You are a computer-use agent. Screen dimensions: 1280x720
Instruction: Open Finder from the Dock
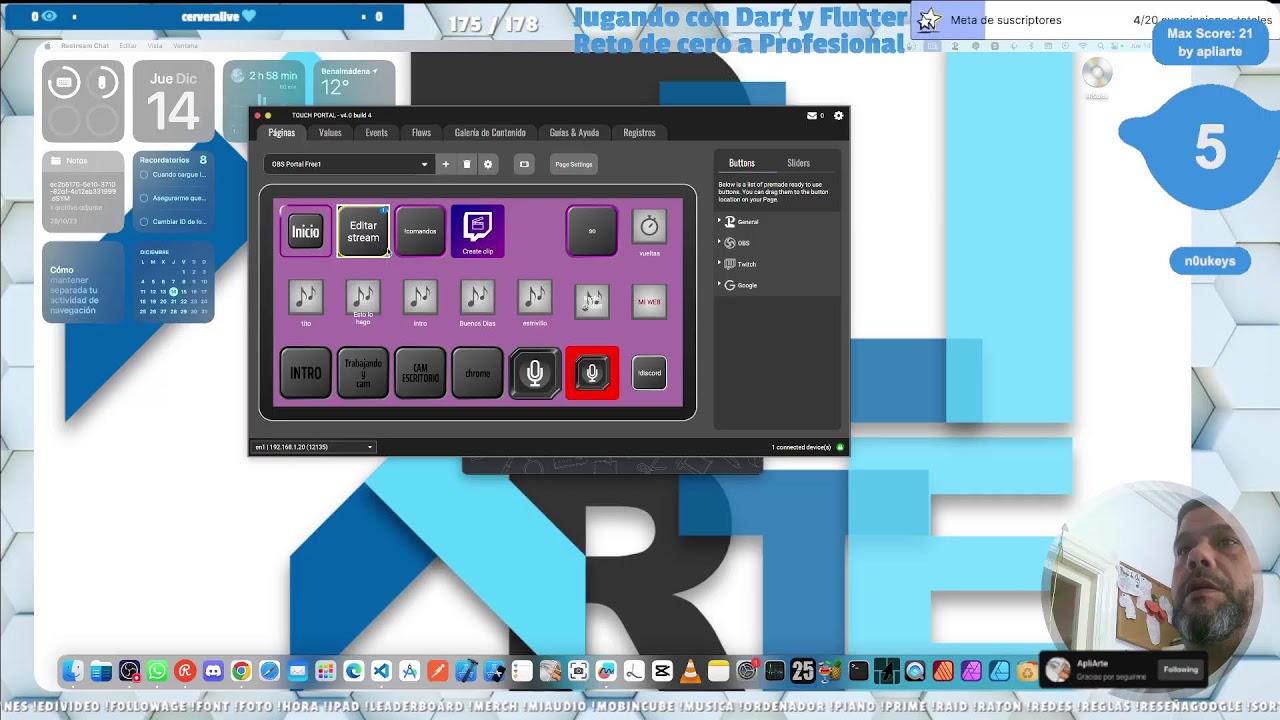[73, 672]
